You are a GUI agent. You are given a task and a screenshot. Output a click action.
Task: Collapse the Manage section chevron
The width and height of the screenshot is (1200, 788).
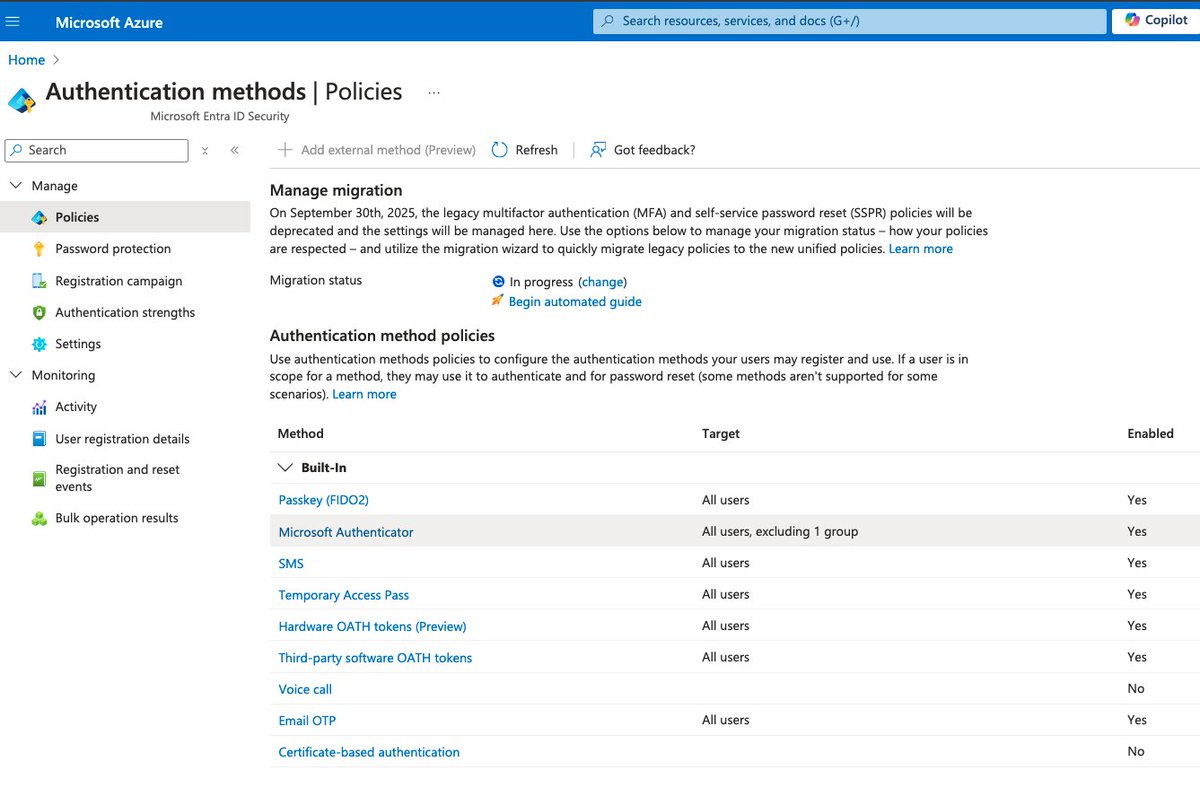[x=15, y=186]
